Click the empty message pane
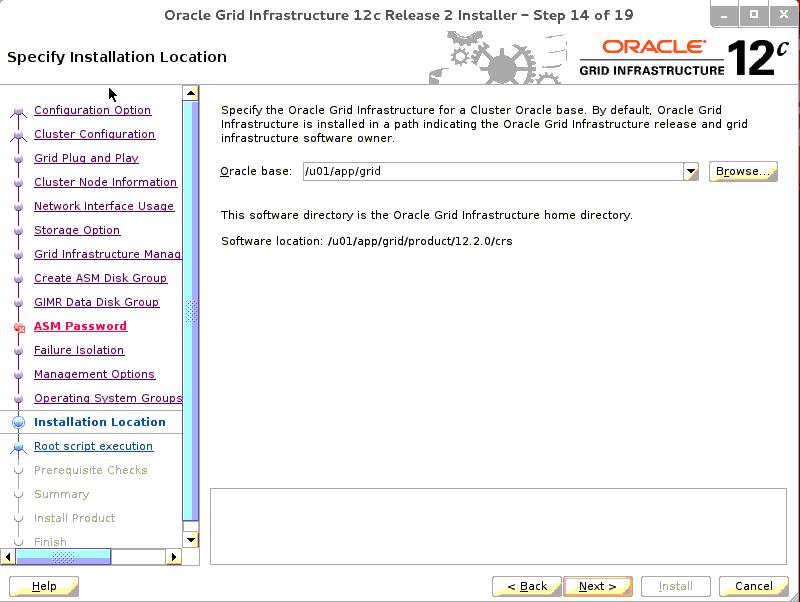This screenshot has width=800, height=602. click(x=498, y=526)
